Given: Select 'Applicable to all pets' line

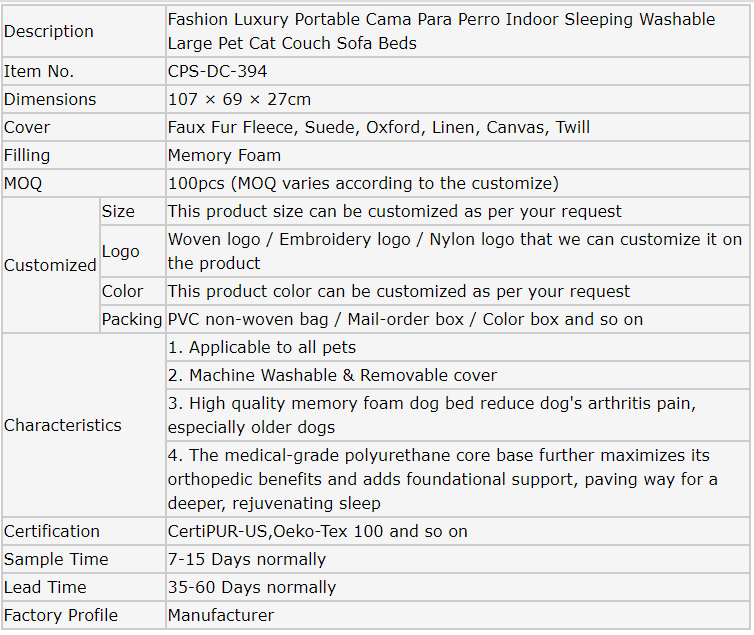Looking at the screenshot, I should tap(262, 347).
